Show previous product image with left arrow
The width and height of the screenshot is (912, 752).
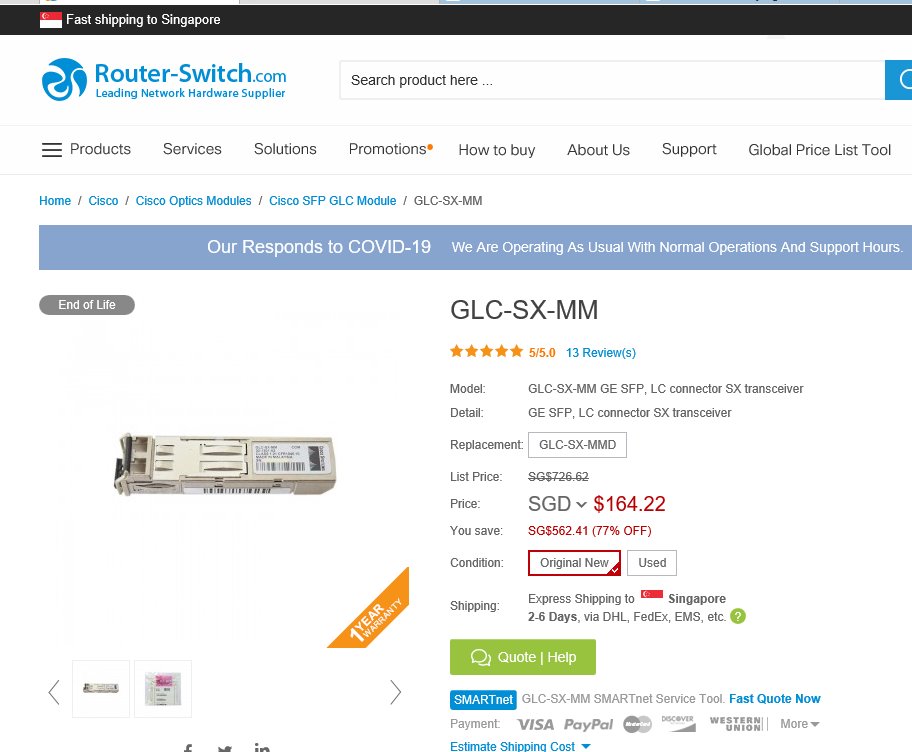click(54, 692)
